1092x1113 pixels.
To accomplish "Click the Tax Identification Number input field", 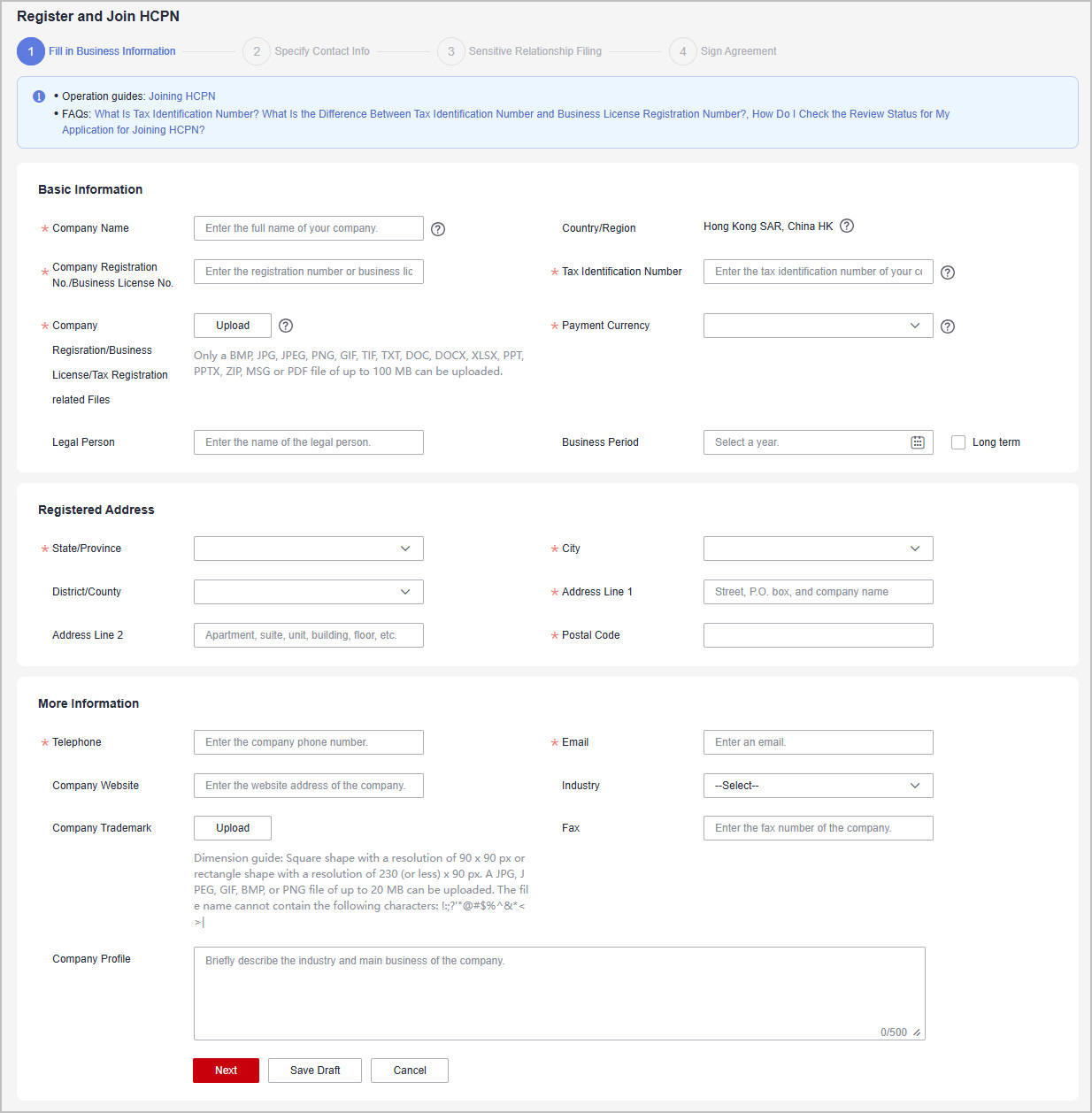I will point(819,272).
